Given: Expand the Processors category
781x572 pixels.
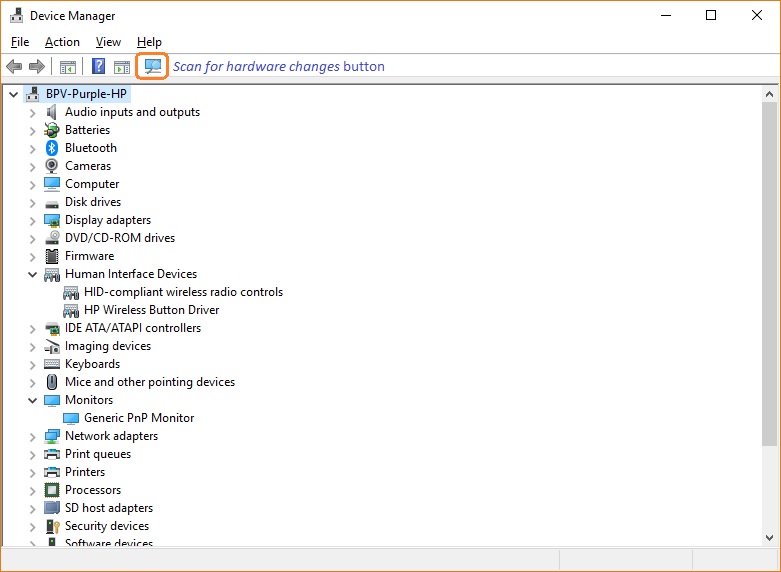Looking at the screenshot, I should click(x=32, y=491).
